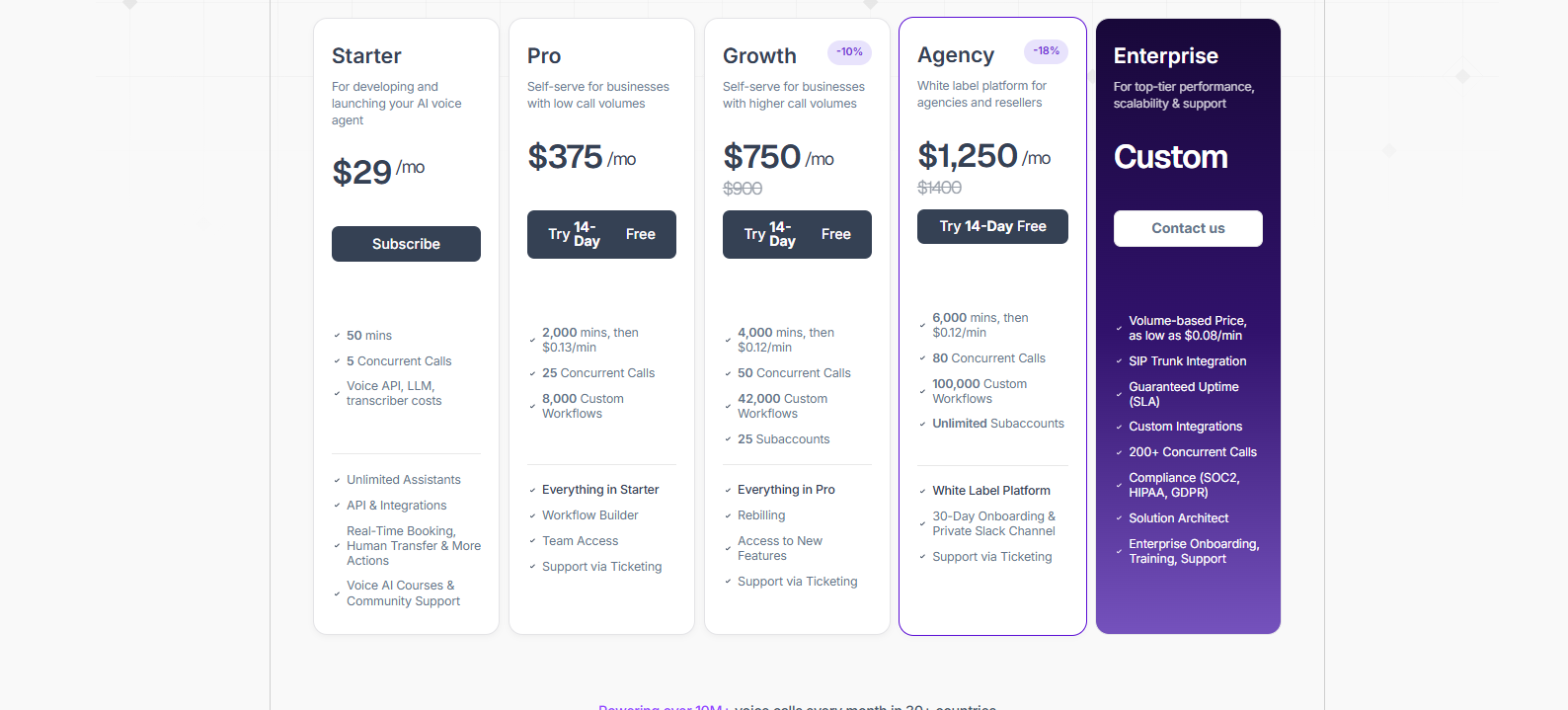The image size is (1568, 710).
Task: Click checkmark next to Solution Architect
Action: click(1119, 518)
